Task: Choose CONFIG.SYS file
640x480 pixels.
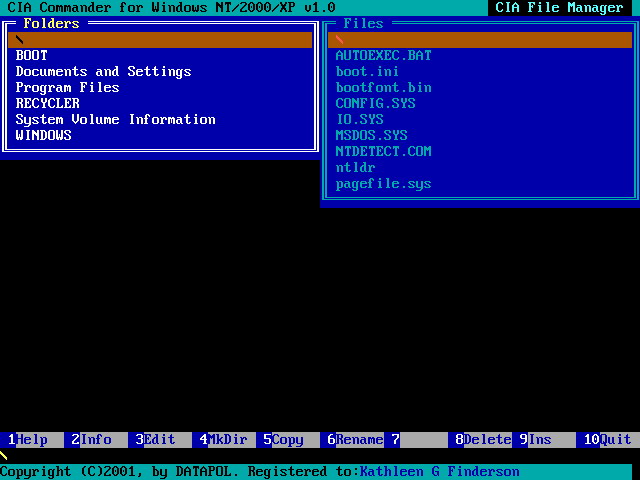Action: coord(376,103)
